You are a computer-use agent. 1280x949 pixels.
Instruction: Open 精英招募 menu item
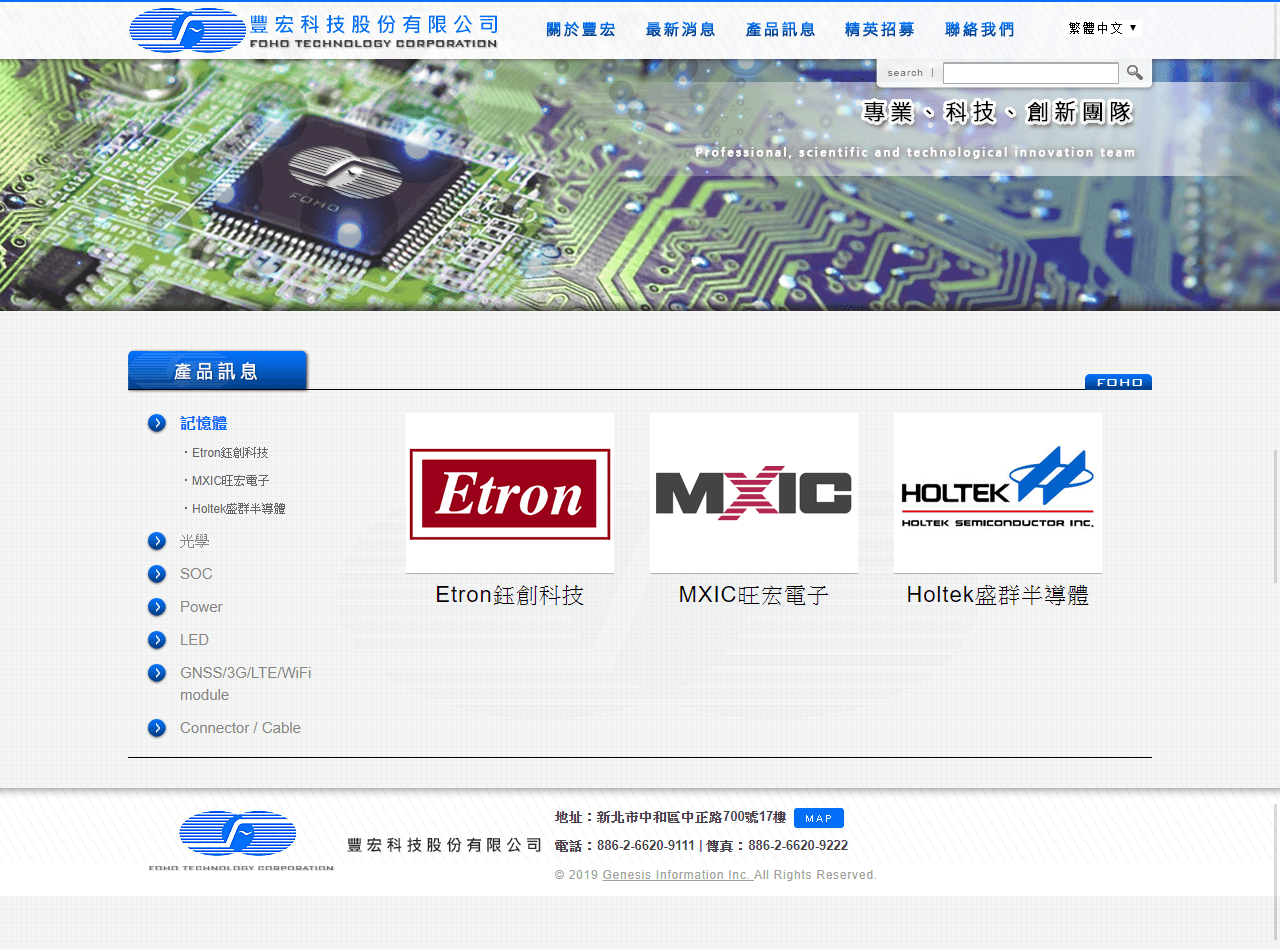(880, 29)
